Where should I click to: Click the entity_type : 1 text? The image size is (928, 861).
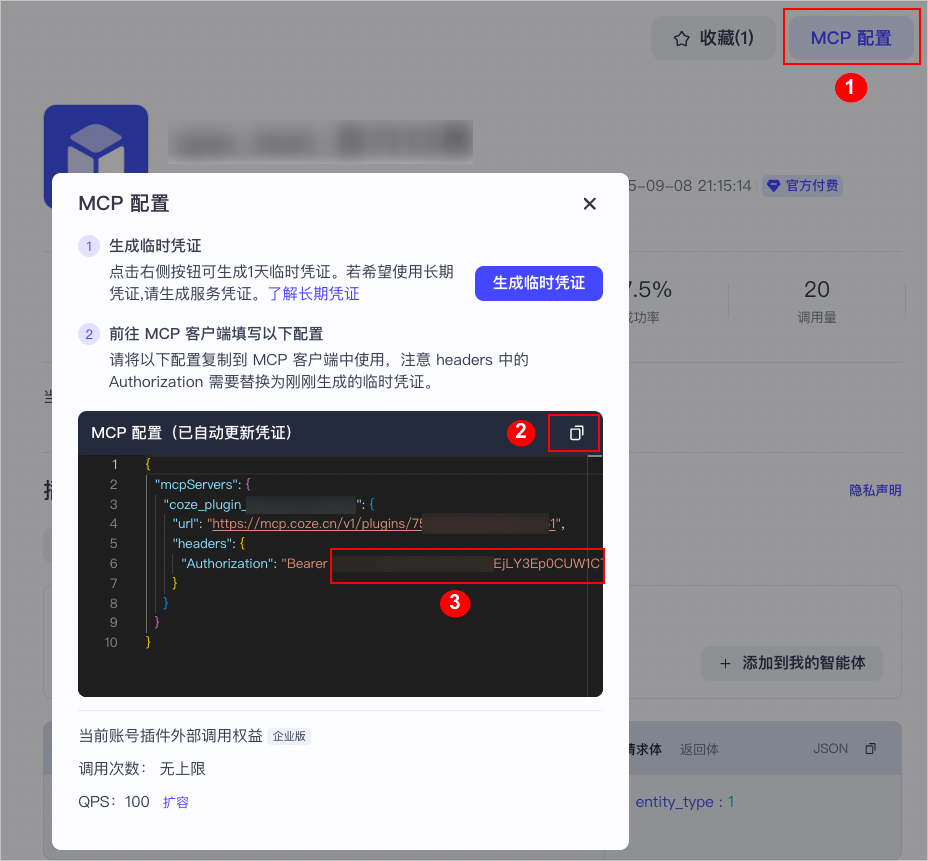[x=685, y=802]
